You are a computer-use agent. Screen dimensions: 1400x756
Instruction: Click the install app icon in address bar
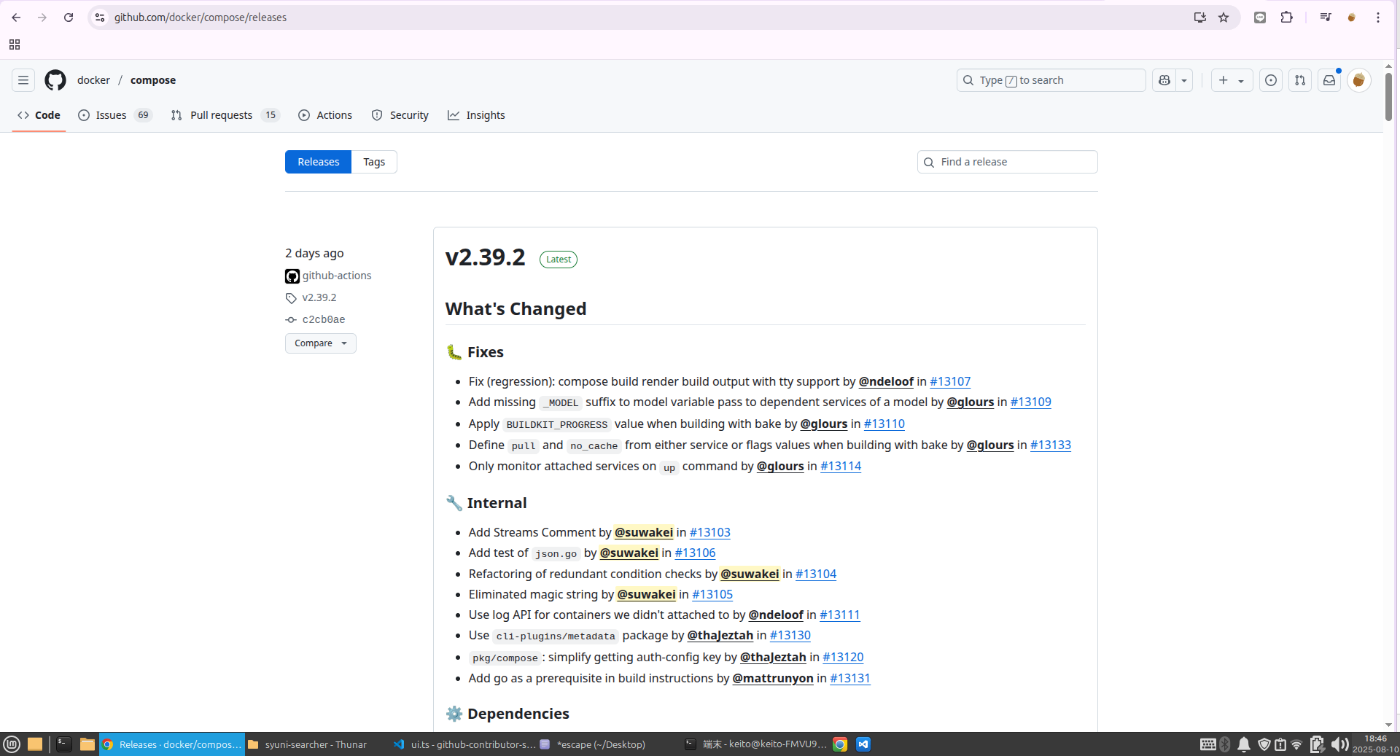point(1199,17)
